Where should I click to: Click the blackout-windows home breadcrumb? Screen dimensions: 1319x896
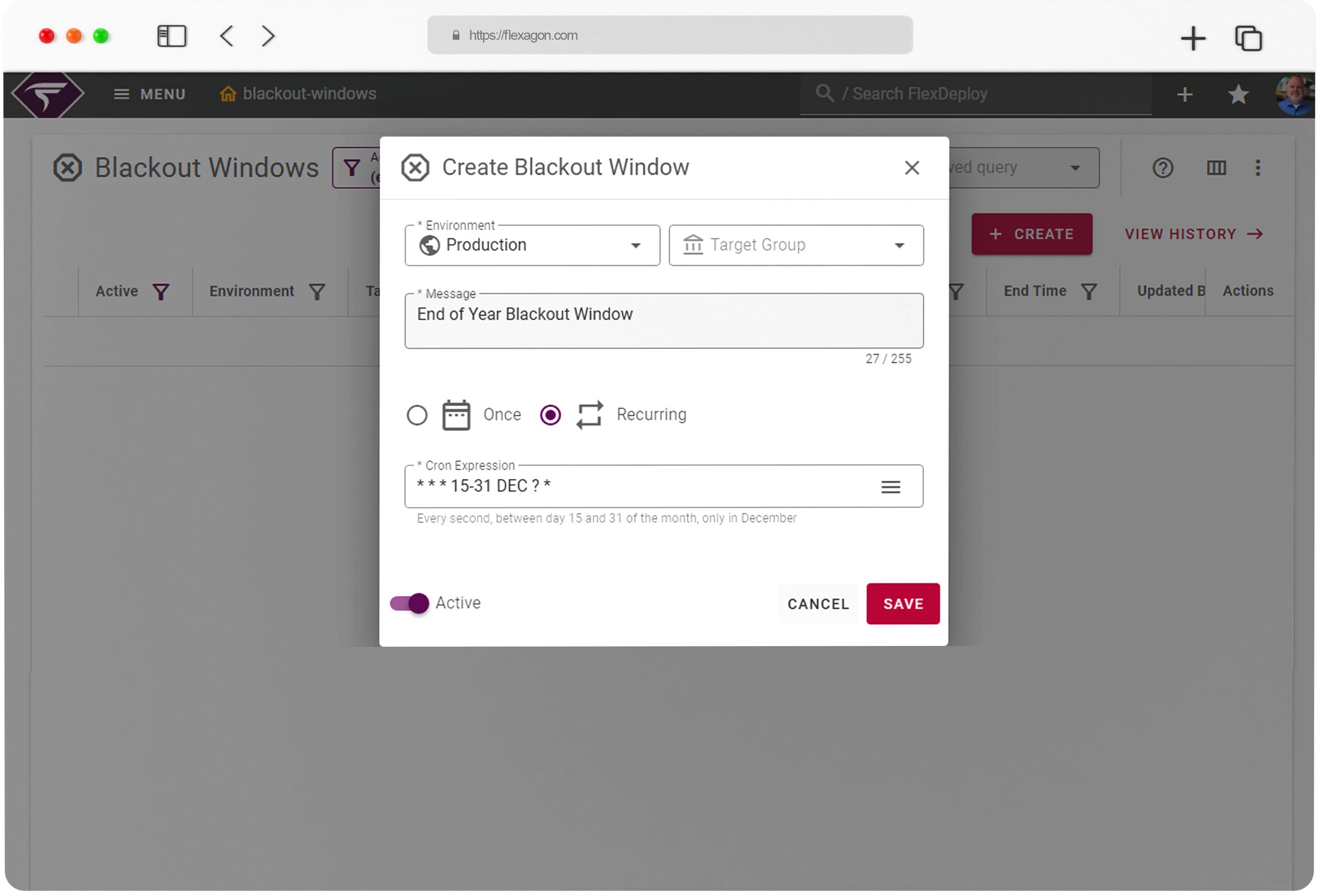pyautogui.click(x=298, y=94)
